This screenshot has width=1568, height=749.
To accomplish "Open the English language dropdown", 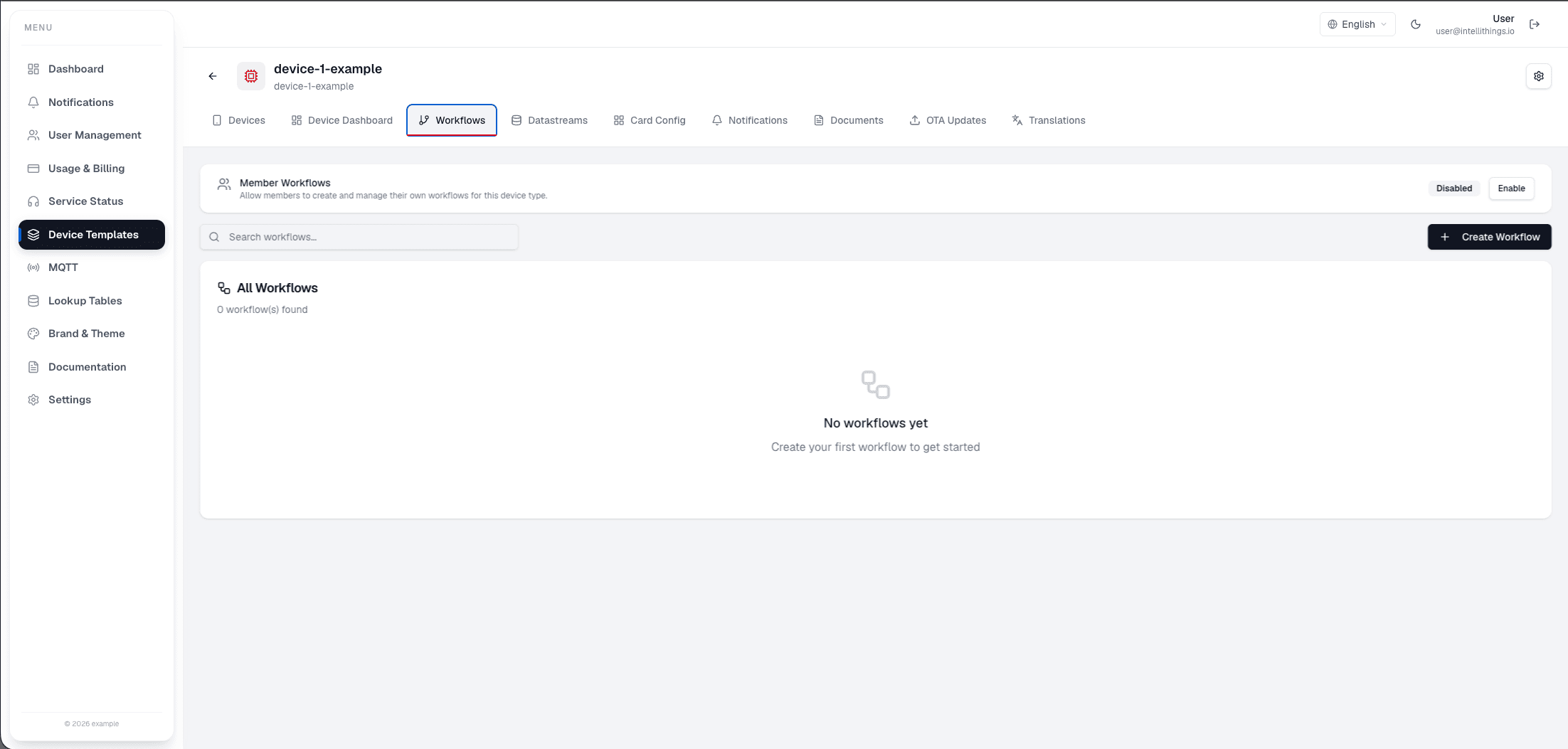I will [1357, 24].
